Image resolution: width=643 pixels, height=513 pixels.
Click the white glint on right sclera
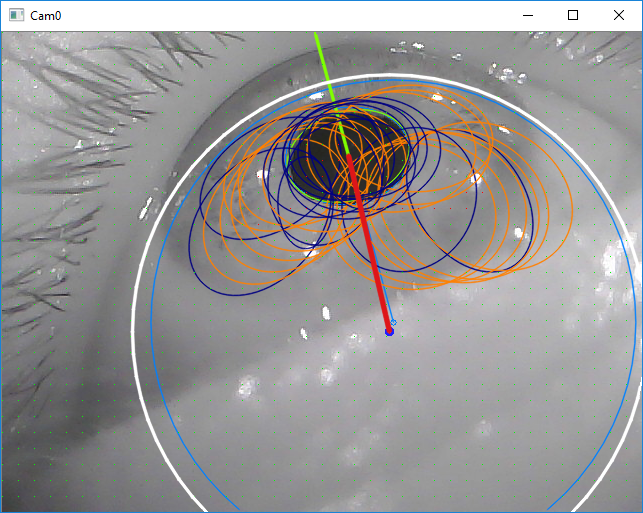pos(518,233)
